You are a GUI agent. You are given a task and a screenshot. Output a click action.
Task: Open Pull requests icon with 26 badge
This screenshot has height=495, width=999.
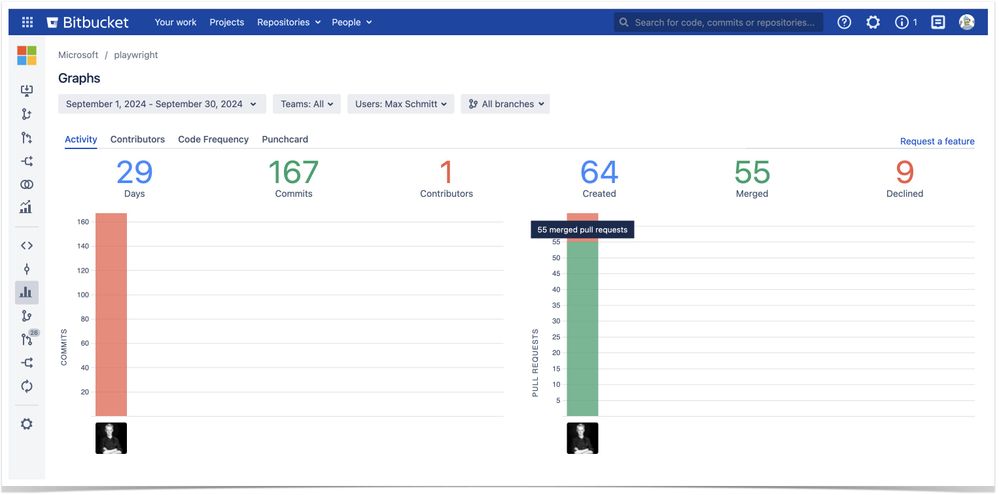point(28,338)
